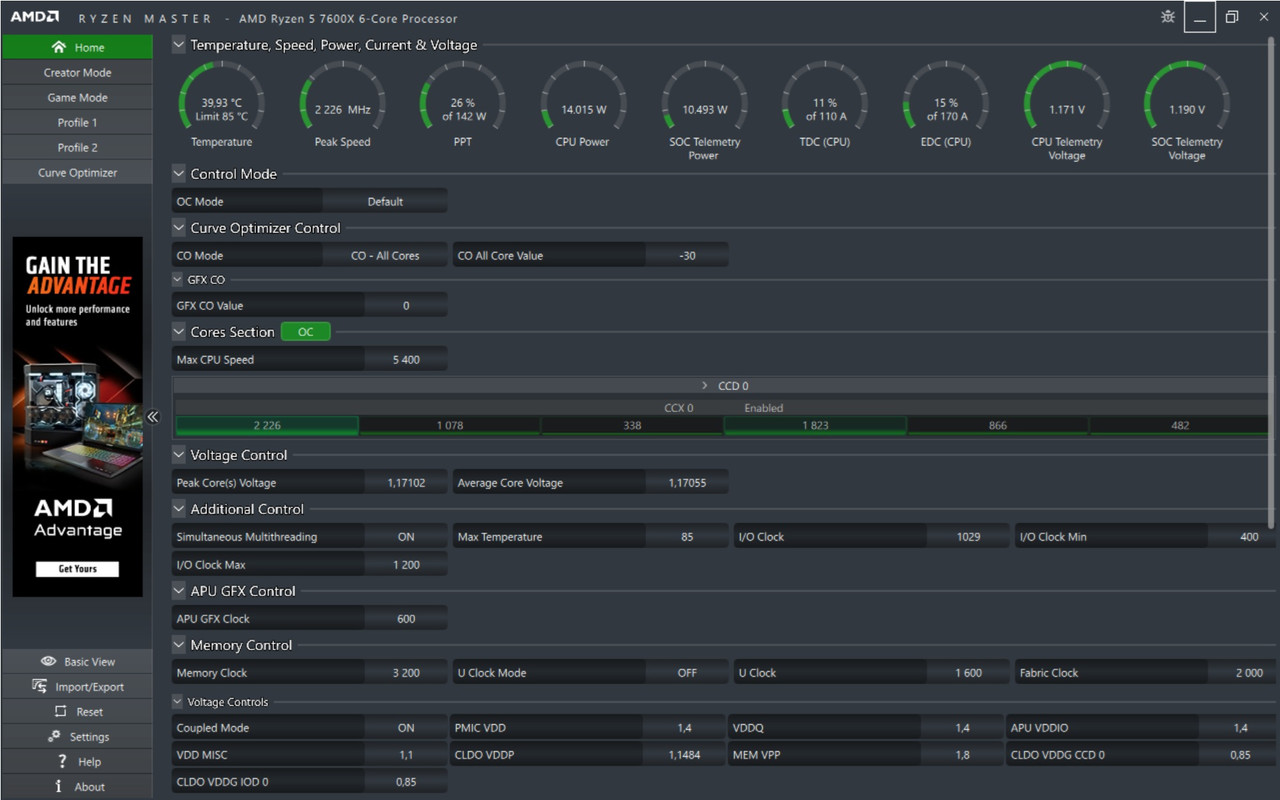Image resolution: width=1280 pixels, height=800 pixels.
Task: Click the GFX CO Value field
Action: [x=406, y=306]
